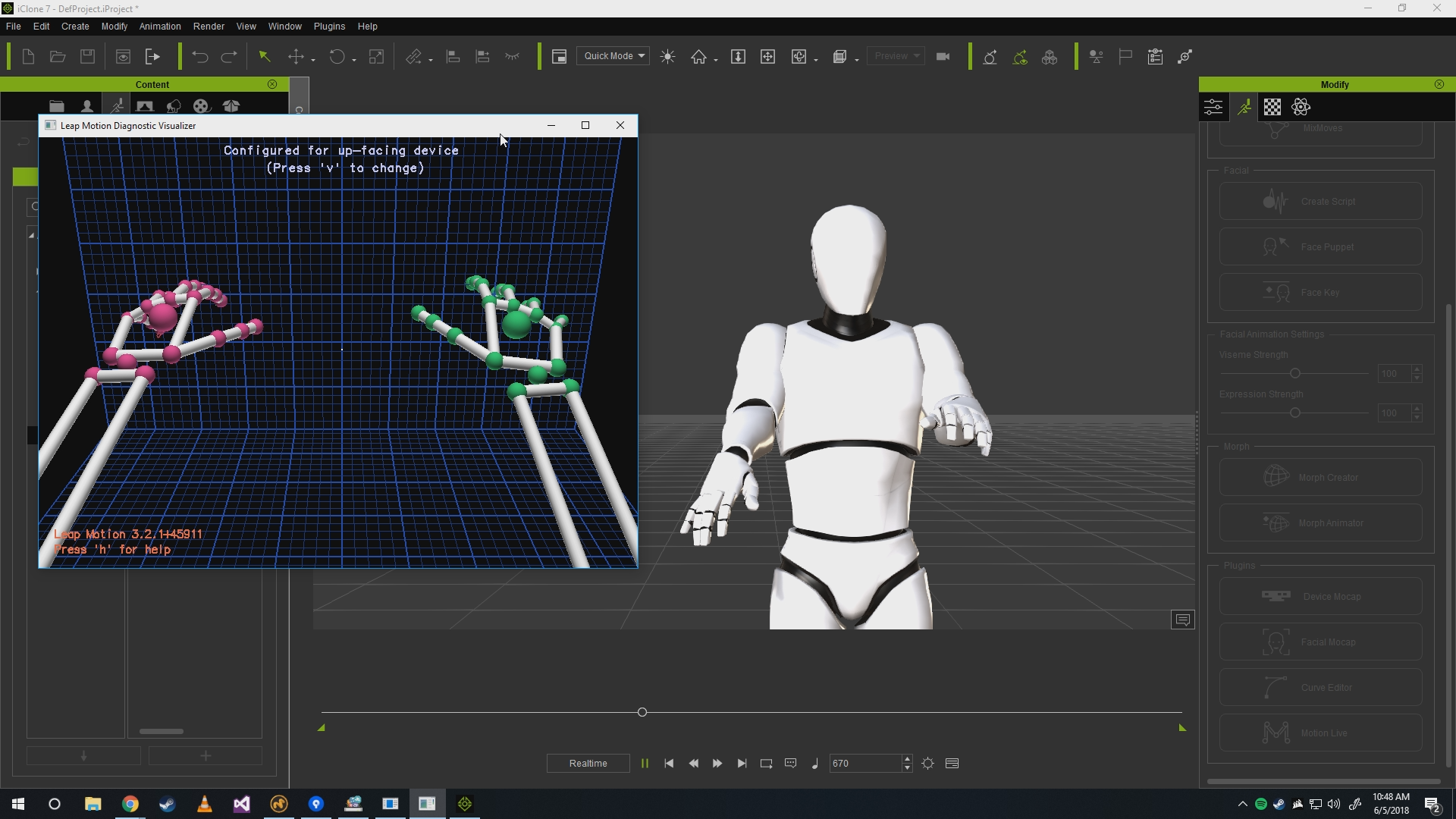
Task: Open the Windows Start menu
Action: point(18,804)
